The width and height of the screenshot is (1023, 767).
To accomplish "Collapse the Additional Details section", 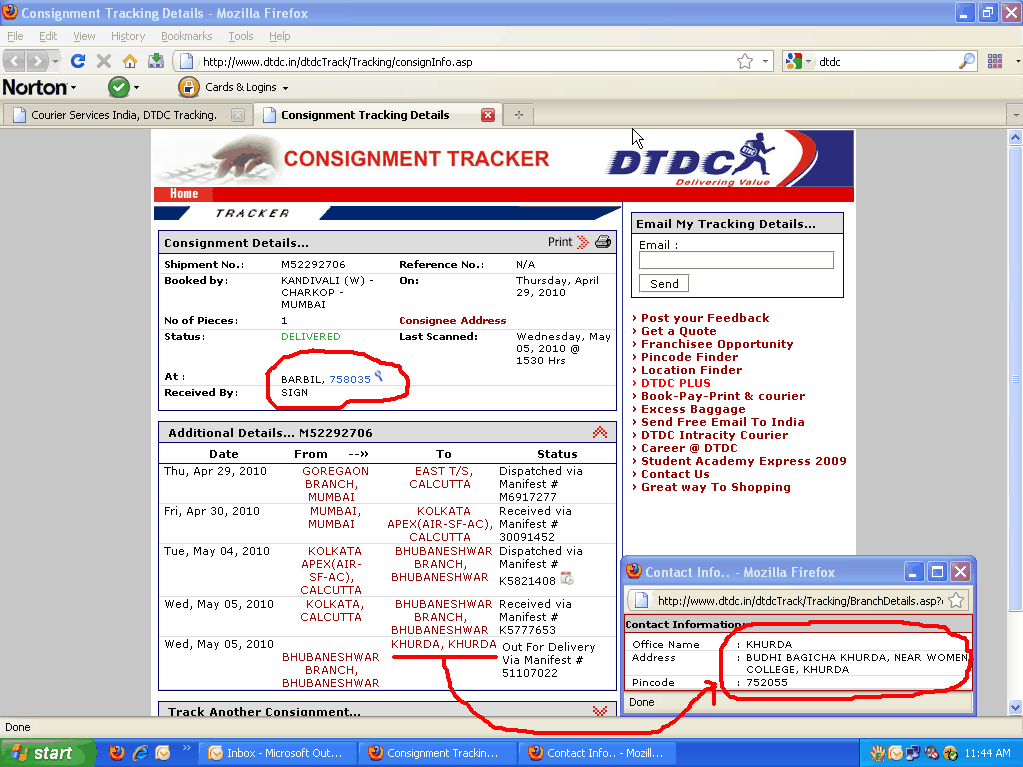I will pyautogui.click(x=599, y=431).
